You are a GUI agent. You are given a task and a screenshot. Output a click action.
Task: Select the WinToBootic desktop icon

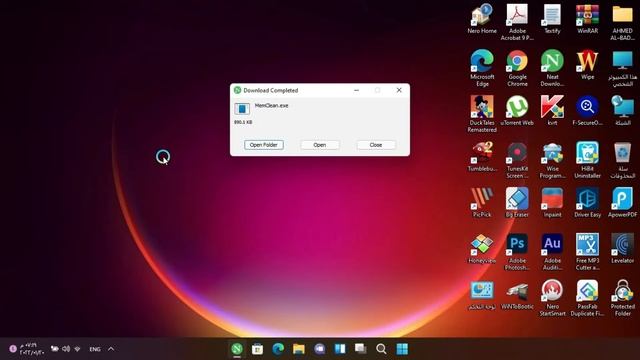point(517,294)
